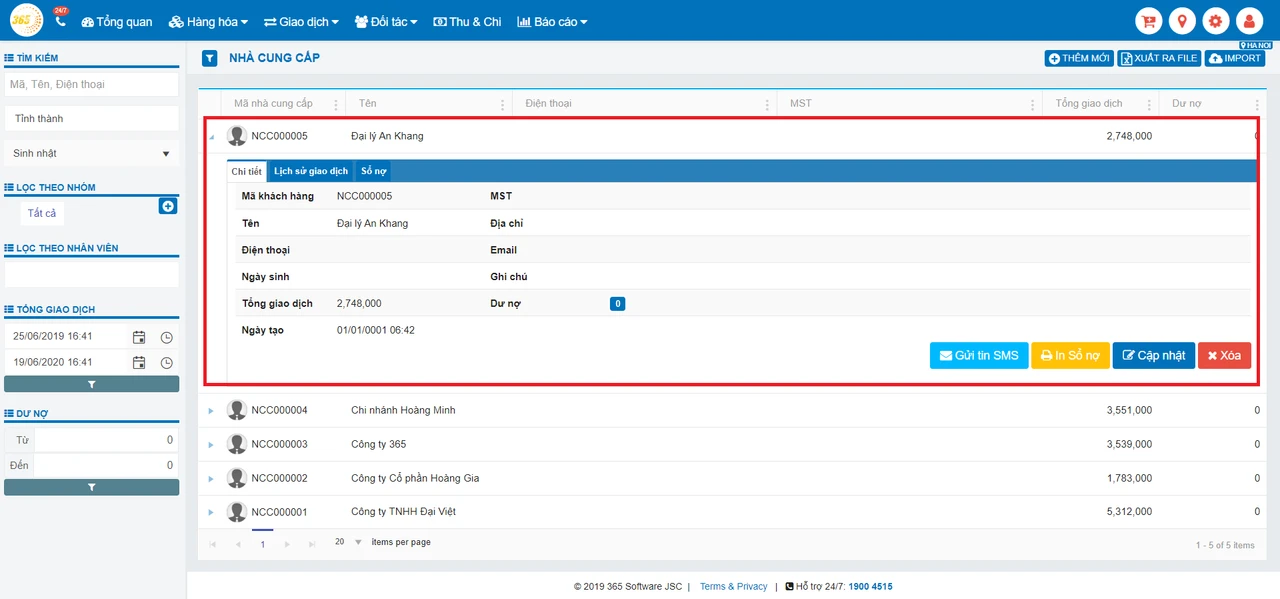Open column menu for Điện thoại column

(767, 104)
